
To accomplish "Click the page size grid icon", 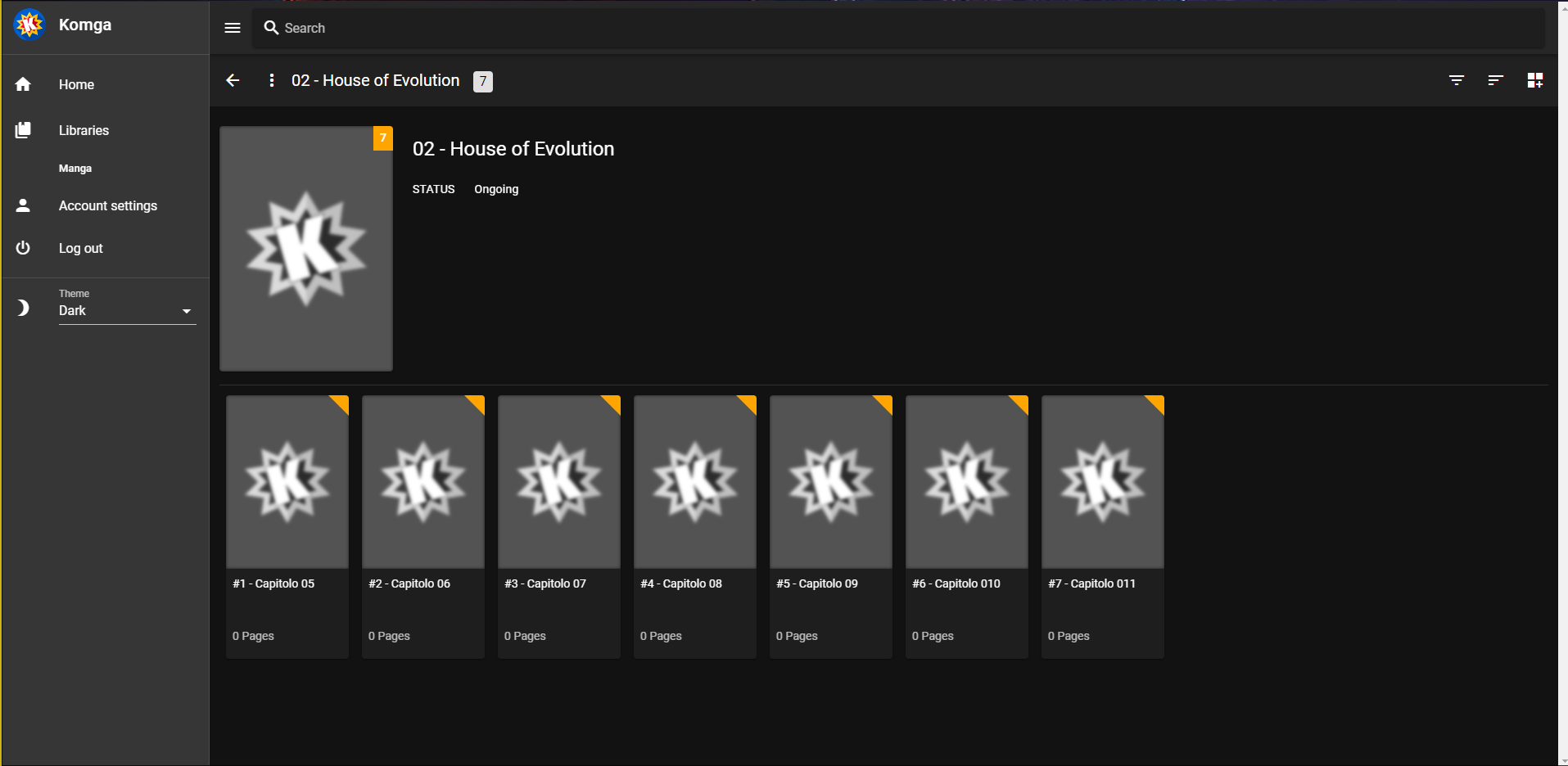I will pos(1535,80).
